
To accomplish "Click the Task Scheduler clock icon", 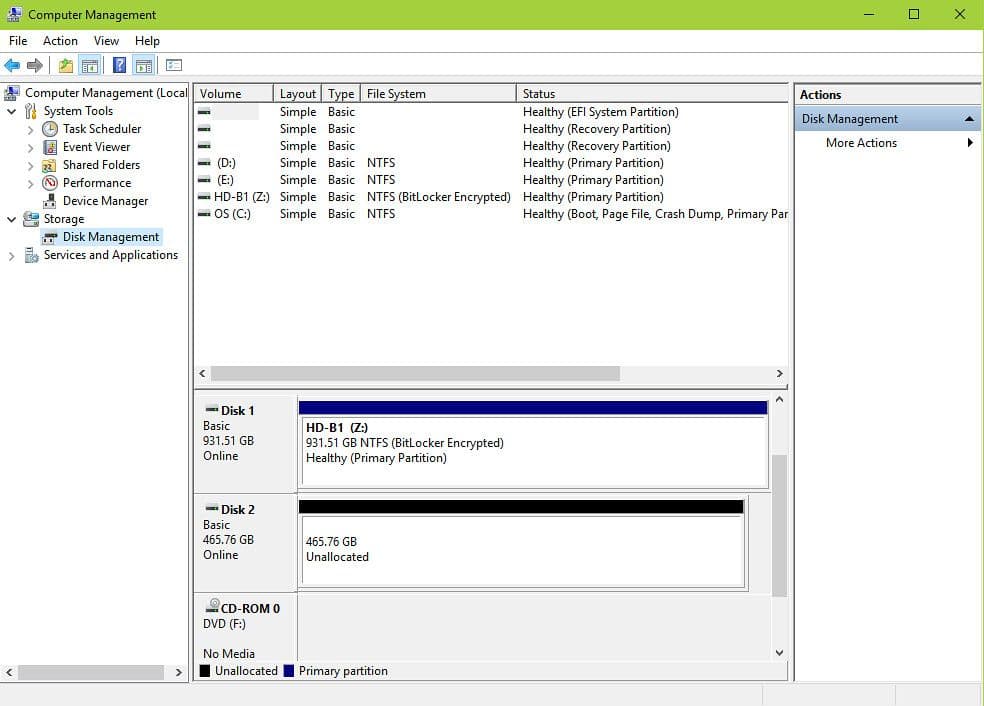I will click(50, 129).
